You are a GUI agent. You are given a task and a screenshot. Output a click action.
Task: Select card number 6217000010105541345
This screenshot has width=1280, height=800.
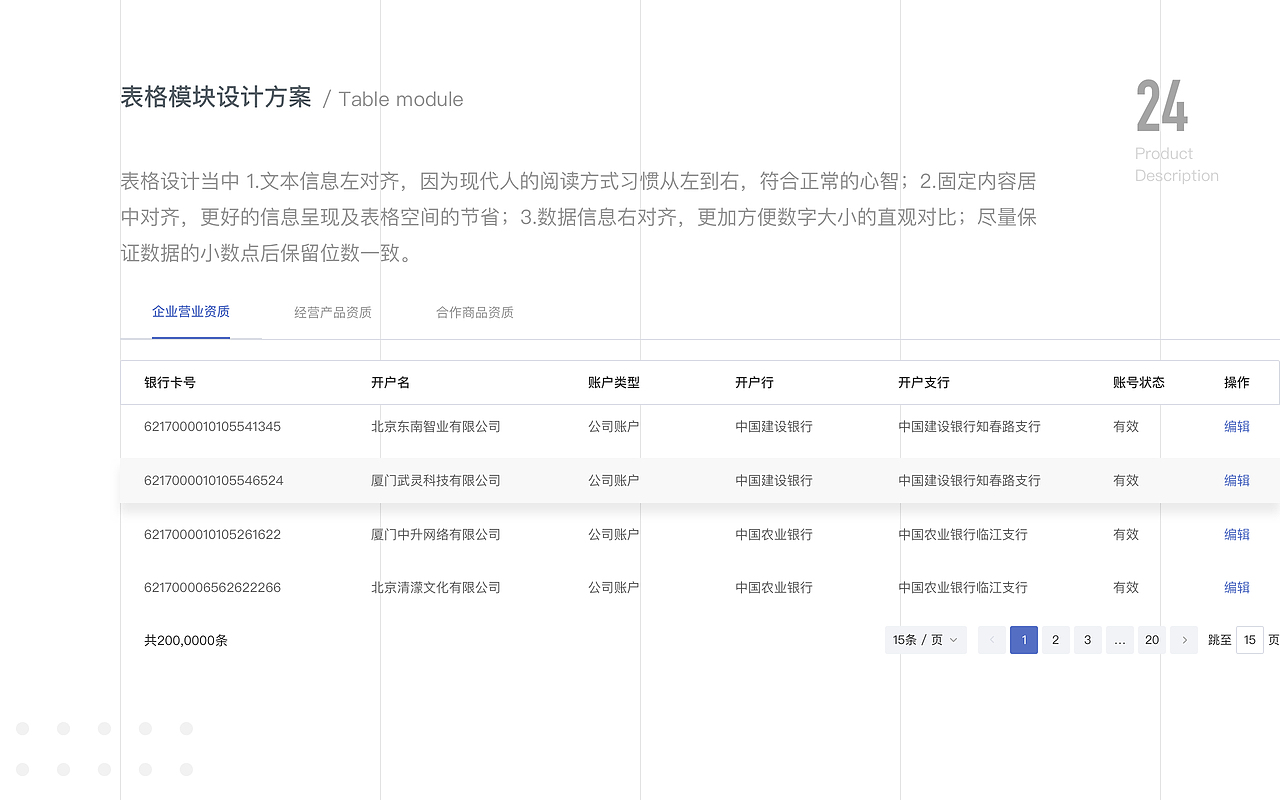(213, 426)
